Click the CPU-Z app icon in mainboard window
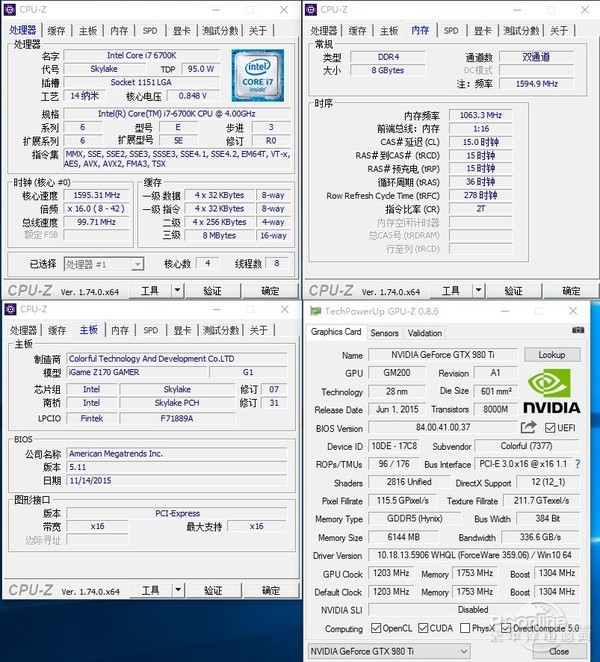 [10, 309]
